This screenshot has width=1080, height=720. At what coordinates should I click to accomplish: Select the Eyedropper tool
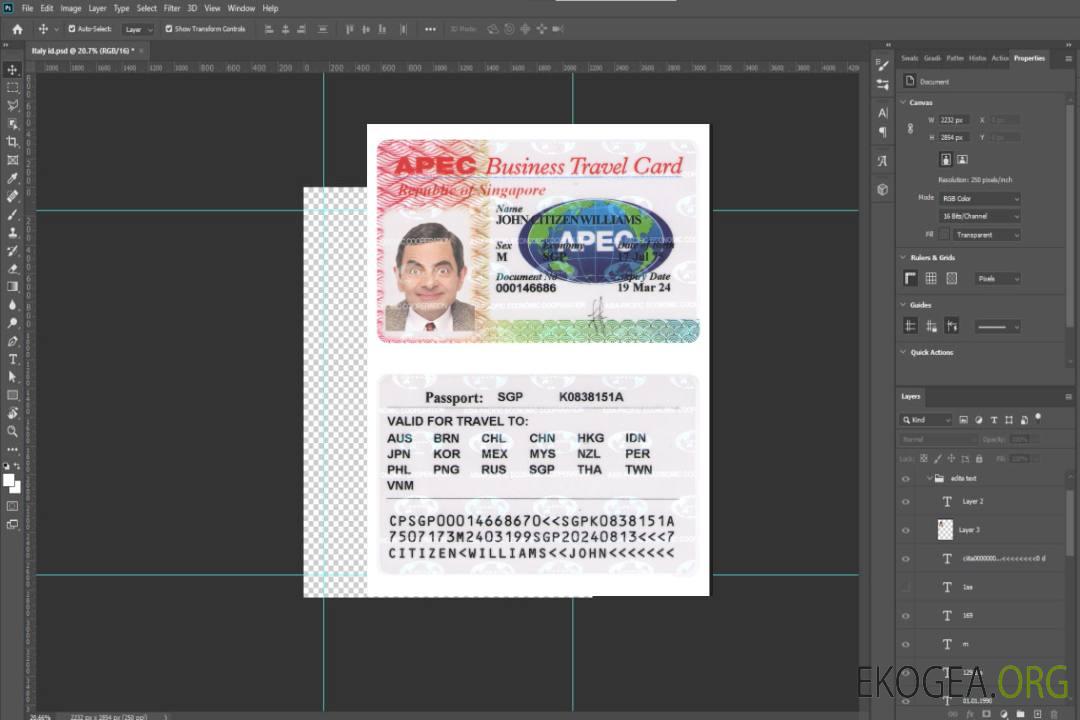(13, 178)
